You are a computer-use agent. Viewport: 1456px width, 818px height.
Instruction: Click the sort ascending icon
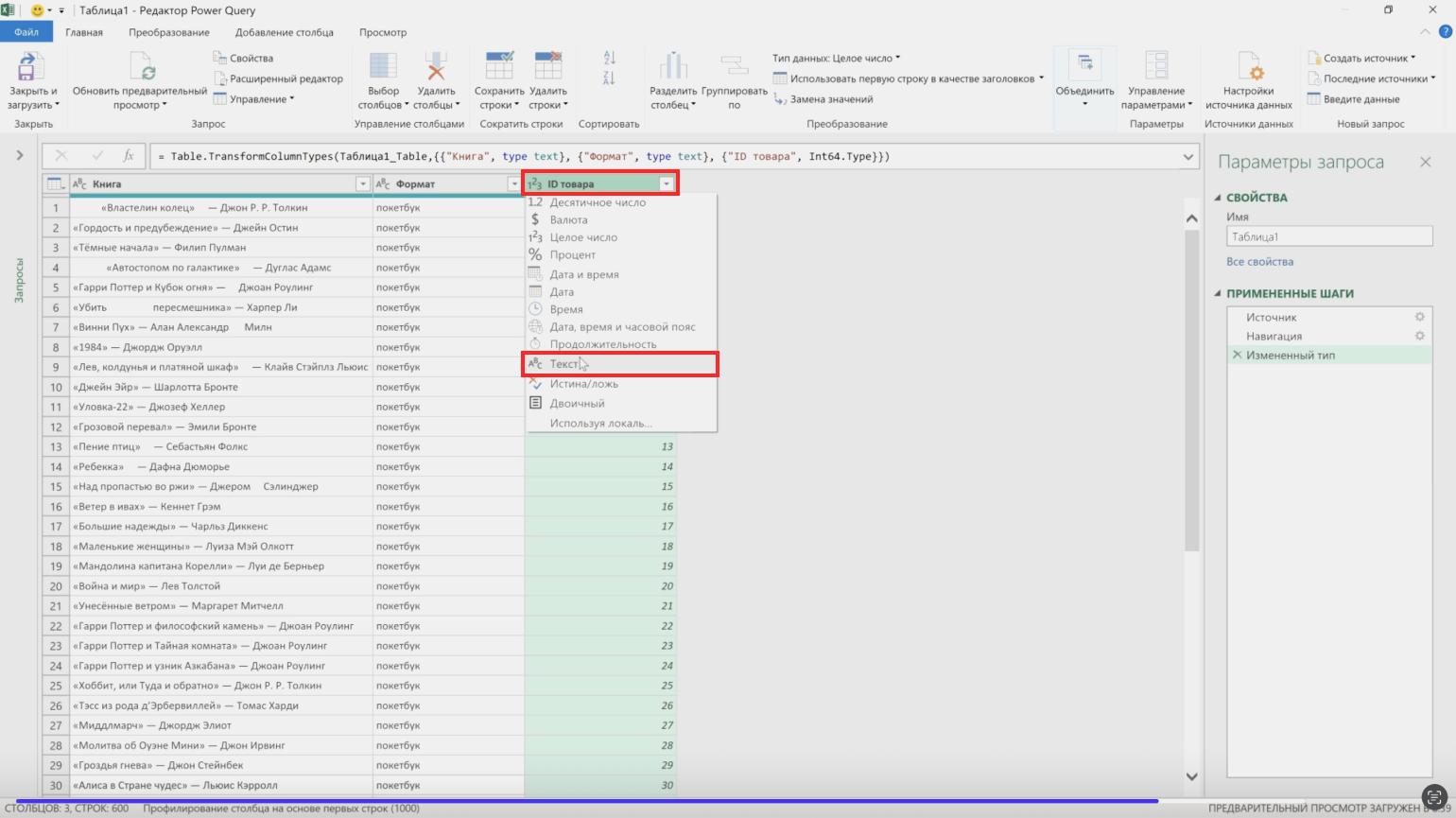click(610, 59)
